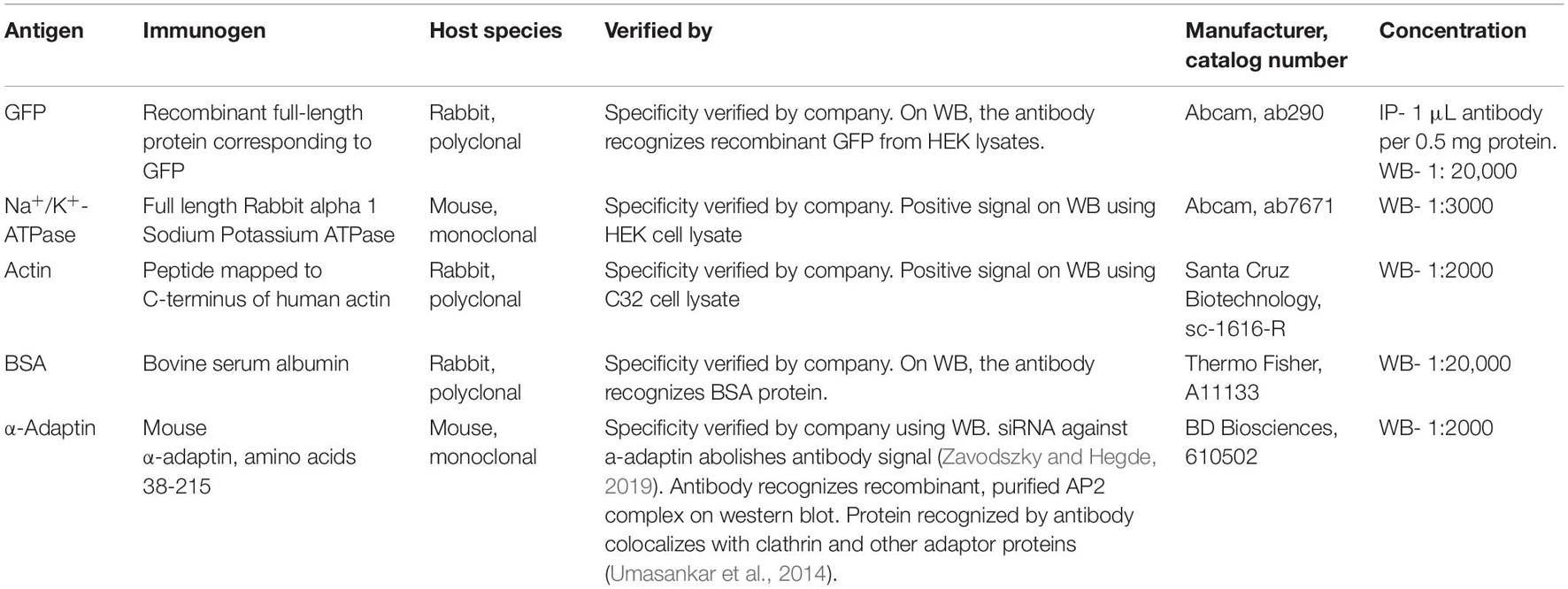Open the Zavodszky and Hegde, 2019 citation link

coord(880,471)
